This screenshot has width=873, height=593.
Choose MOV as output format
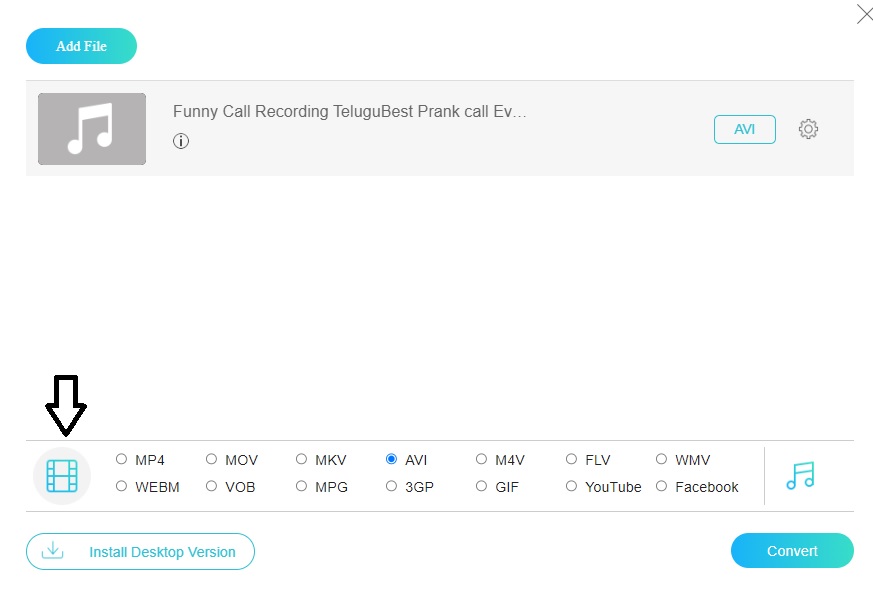coord(212,460)
